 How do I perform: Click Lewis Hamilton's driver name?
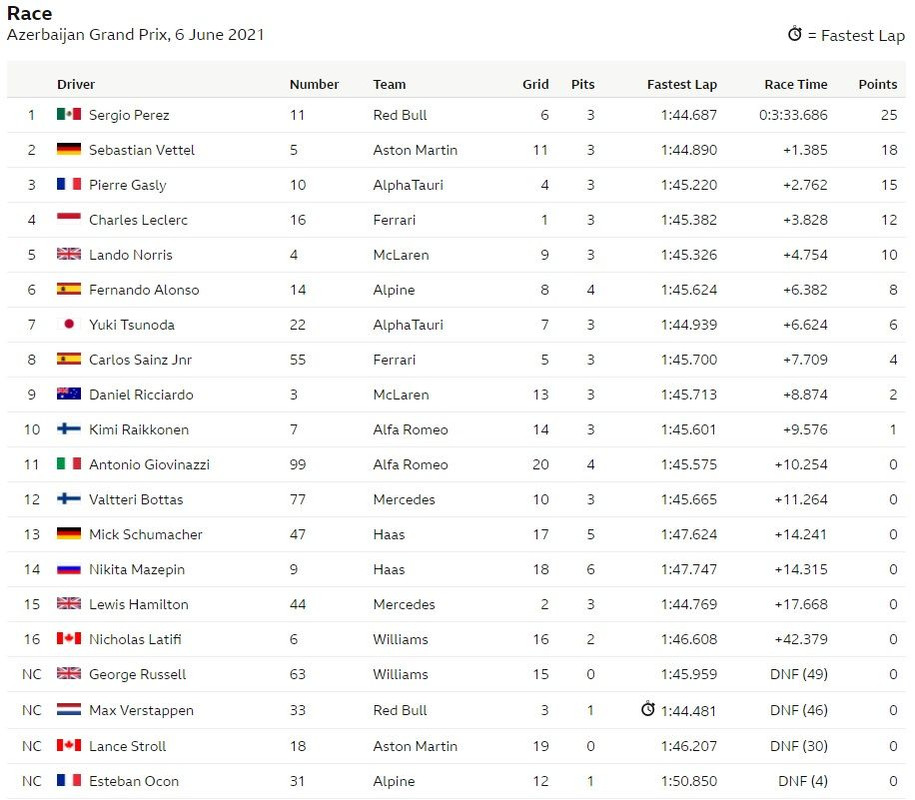tap(139, 605)
